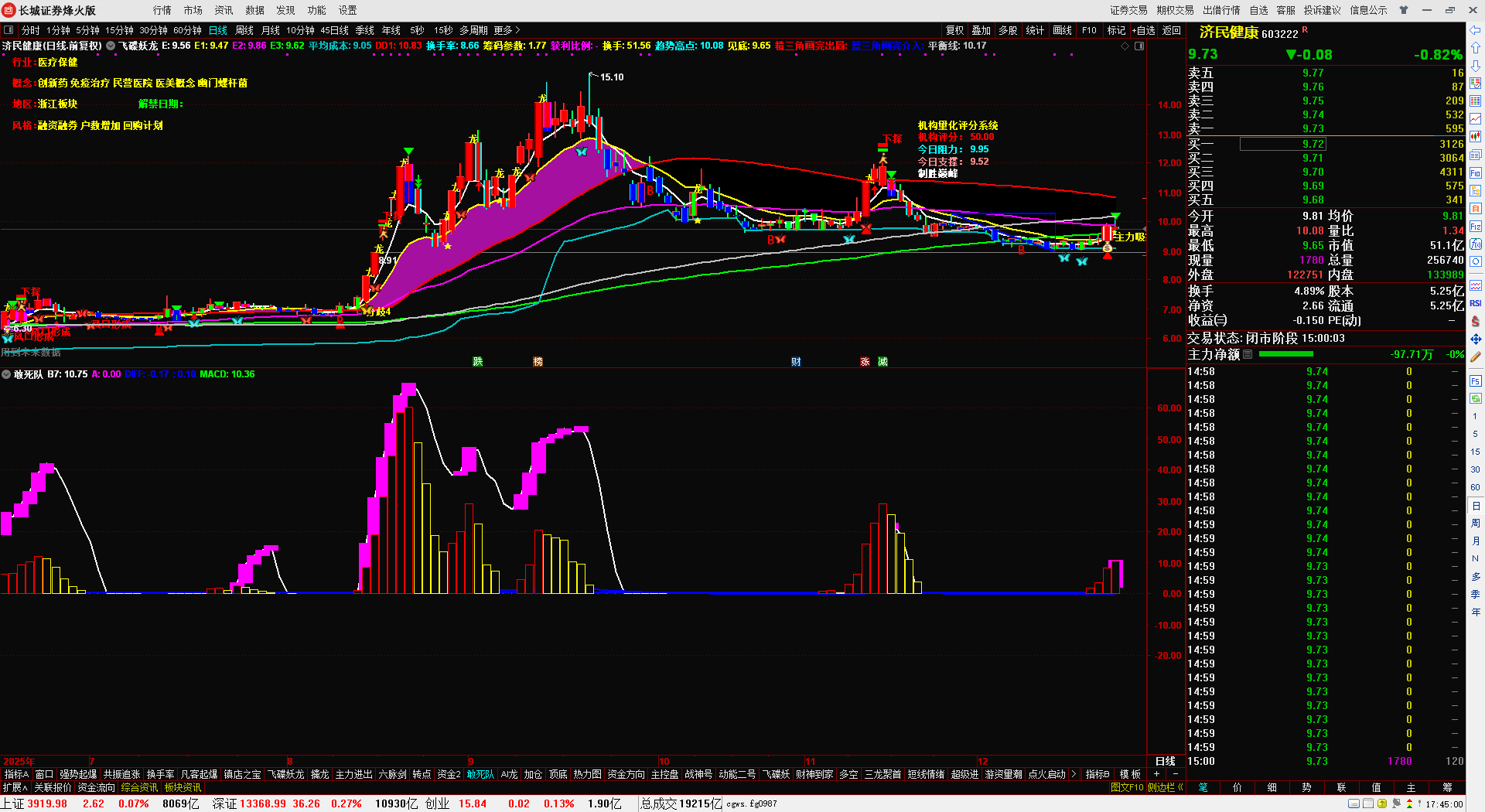
Task: Switch chart period to 周线
Action: 244,30
